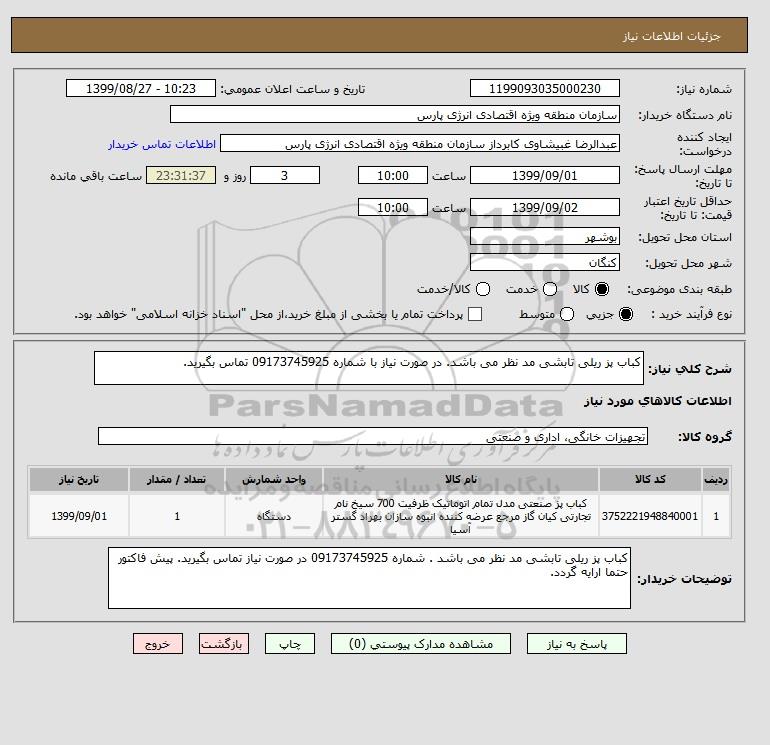Click the need date cell 1399/09/01 in table
Screen dimensions: 770x745
(x=79, y=516)
